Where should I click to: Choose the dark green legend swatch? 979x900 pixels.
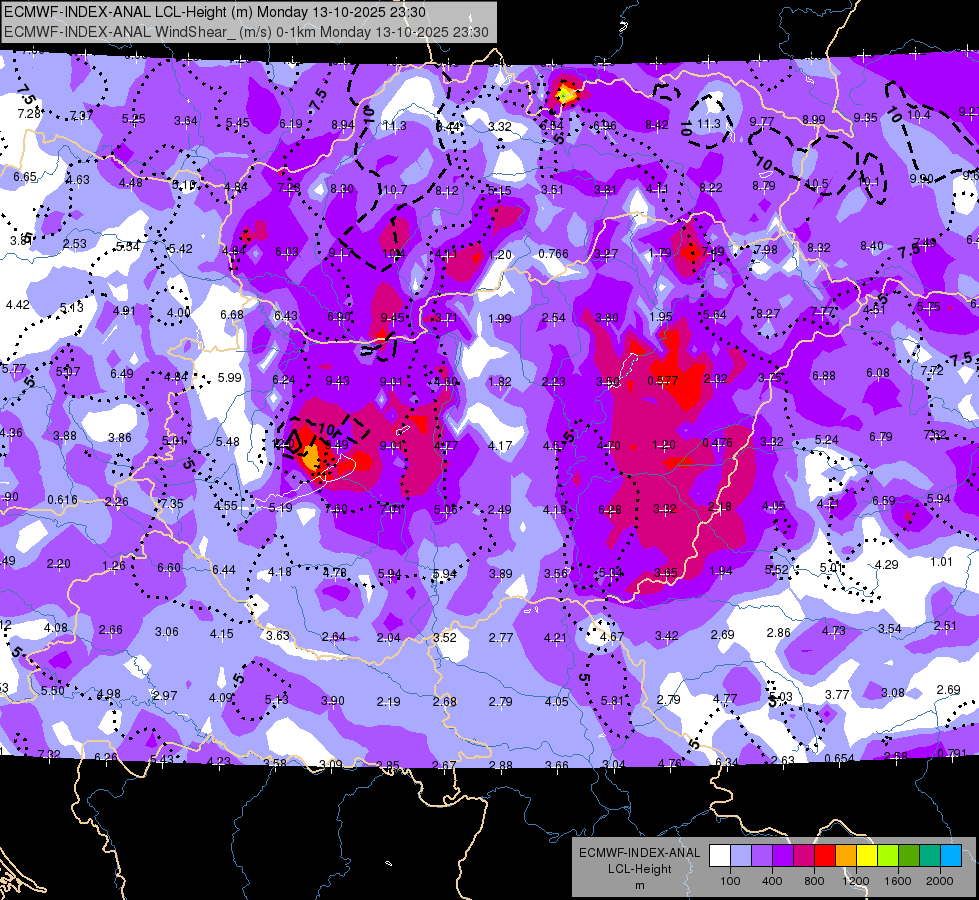point(909,855)
